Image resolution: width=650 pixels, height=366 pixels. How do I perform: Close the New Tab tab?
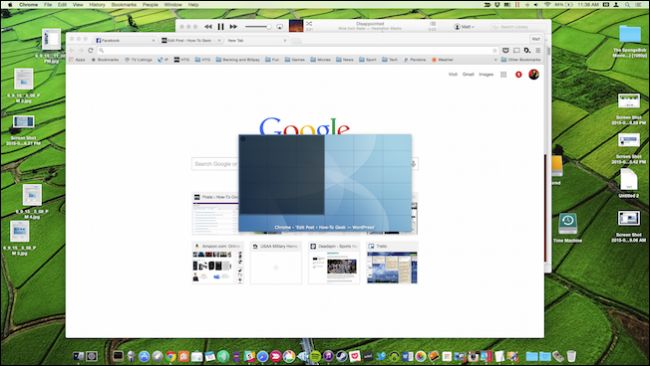click(285, 41)
